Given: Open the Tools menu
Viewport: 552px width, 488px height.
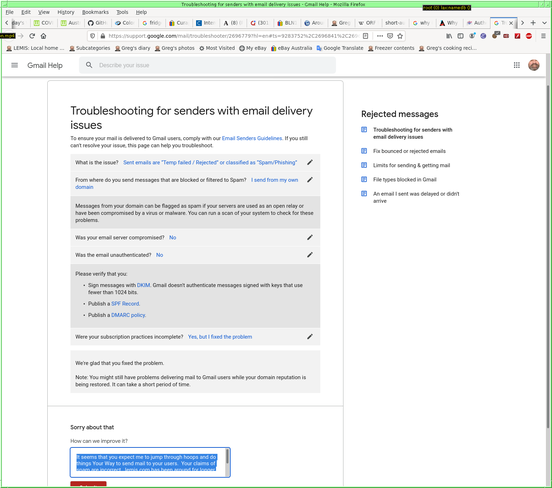Looking at the screenshot, I should (122, 12).
